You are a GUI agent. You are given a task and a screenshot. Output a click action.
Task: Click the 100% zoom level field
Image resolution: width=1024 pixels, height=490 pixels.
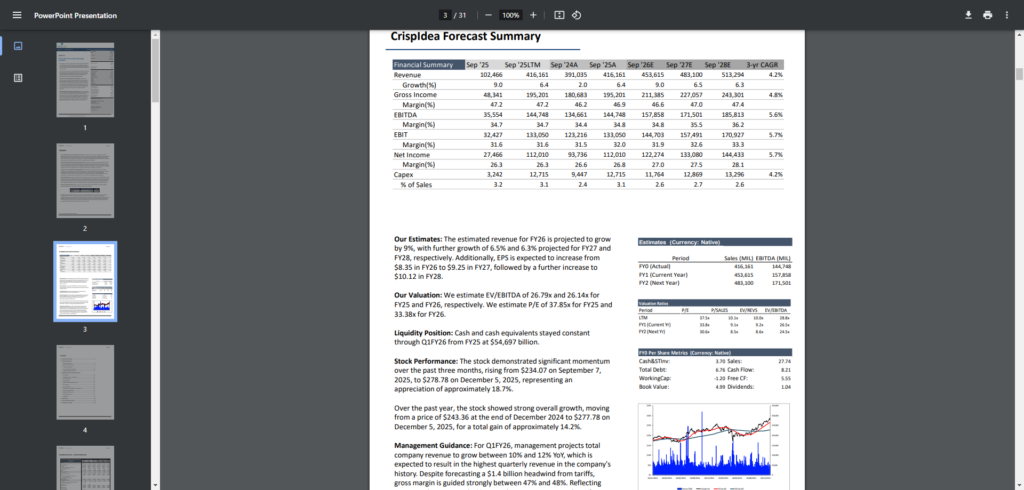(x=510, y=15)
